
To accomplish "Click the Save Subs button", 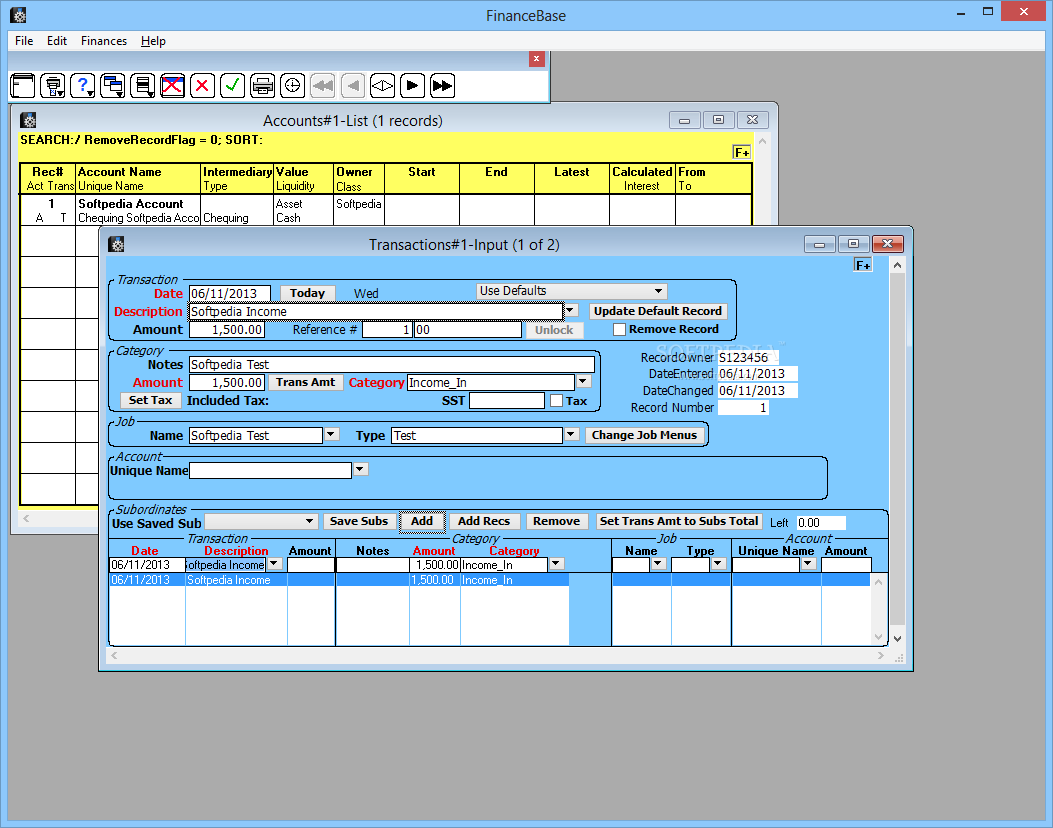I will pyautogui.click(x=359, y=521).
